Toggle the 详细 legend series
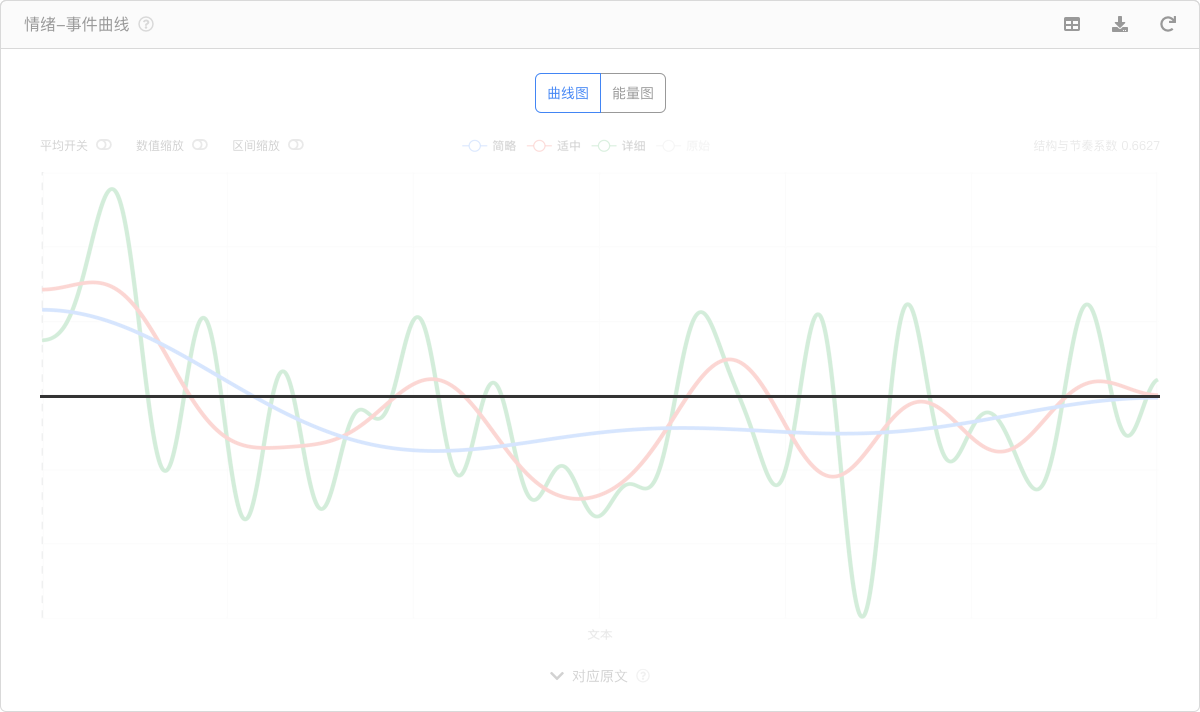 [619, 146]
